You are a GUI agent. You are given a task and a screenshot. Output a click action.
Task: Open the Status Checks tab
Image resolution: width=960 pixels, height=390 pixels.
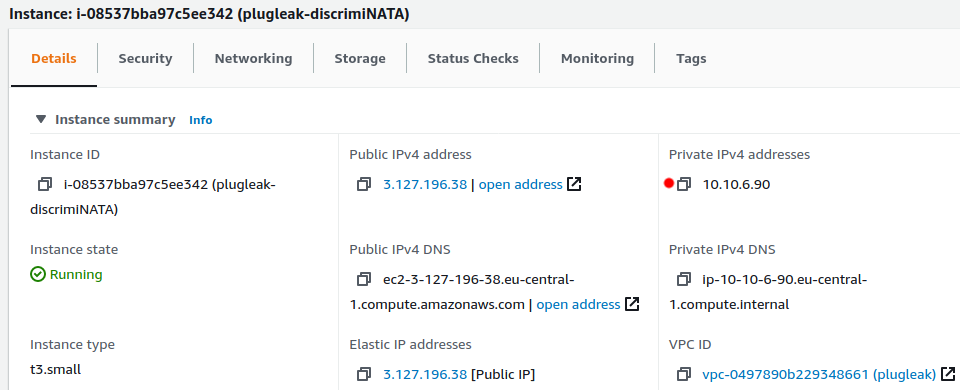[x=473, y=59]
